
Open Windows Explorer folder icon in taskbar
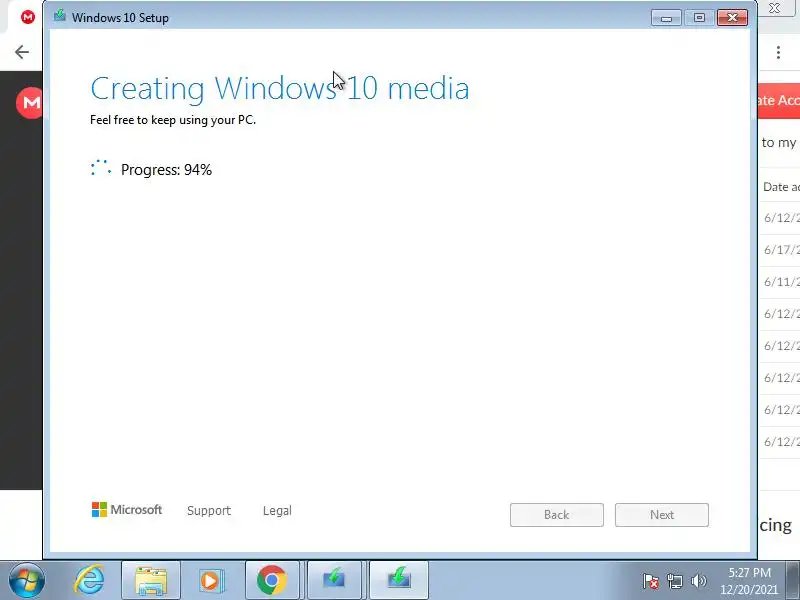tap(151, 581)
